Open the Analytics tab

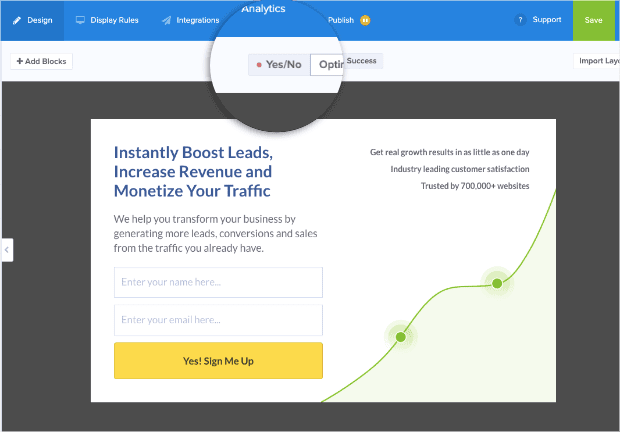(263, 9)
